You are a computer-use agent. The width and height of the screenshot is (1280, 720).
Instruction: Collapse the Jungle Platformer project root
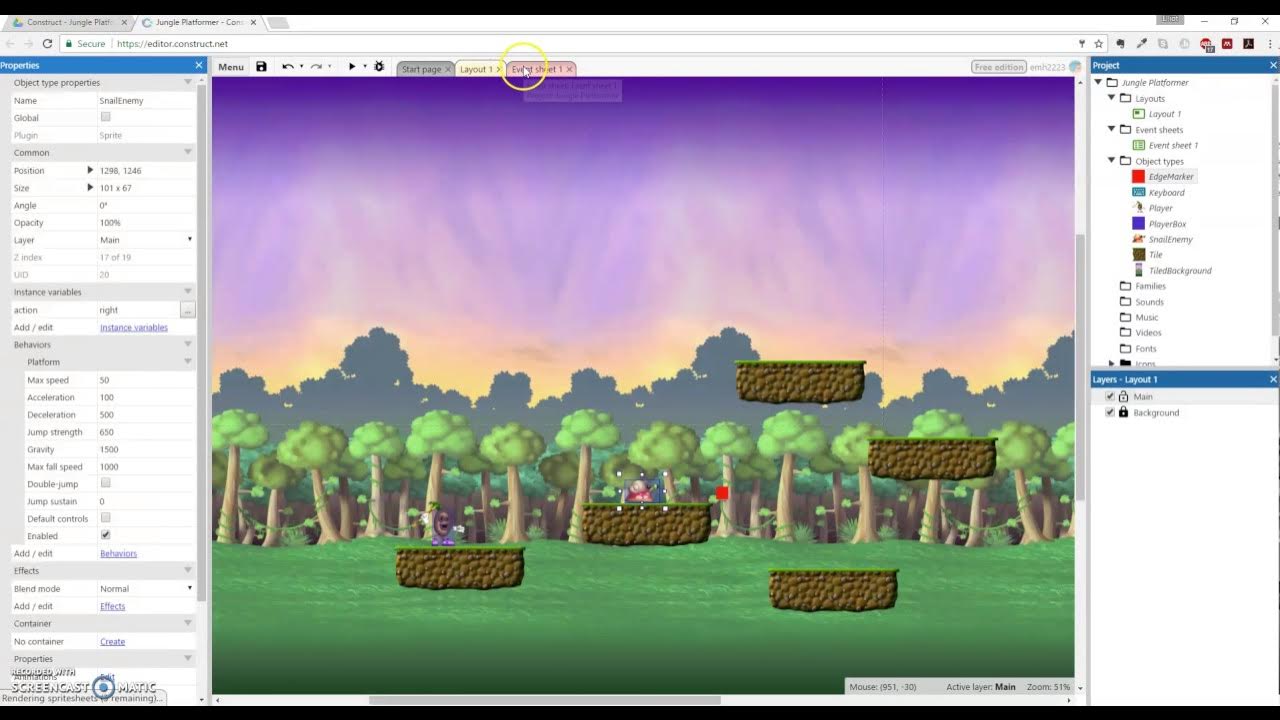coord(1098,83)
